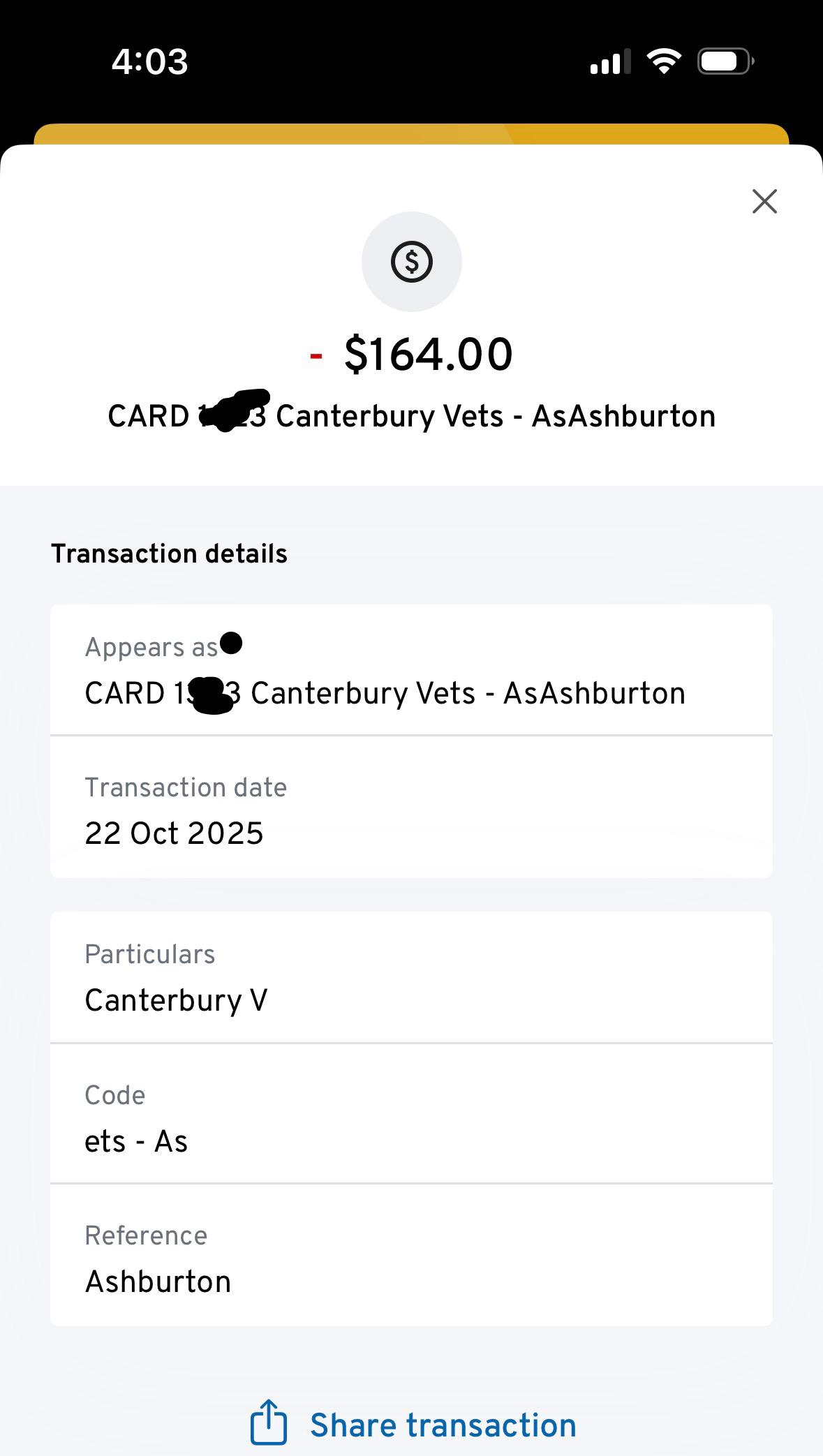Viewport: 823px width, 1456px height.
Task: Tap the -$164.00 amount
Action: (412, 354)
